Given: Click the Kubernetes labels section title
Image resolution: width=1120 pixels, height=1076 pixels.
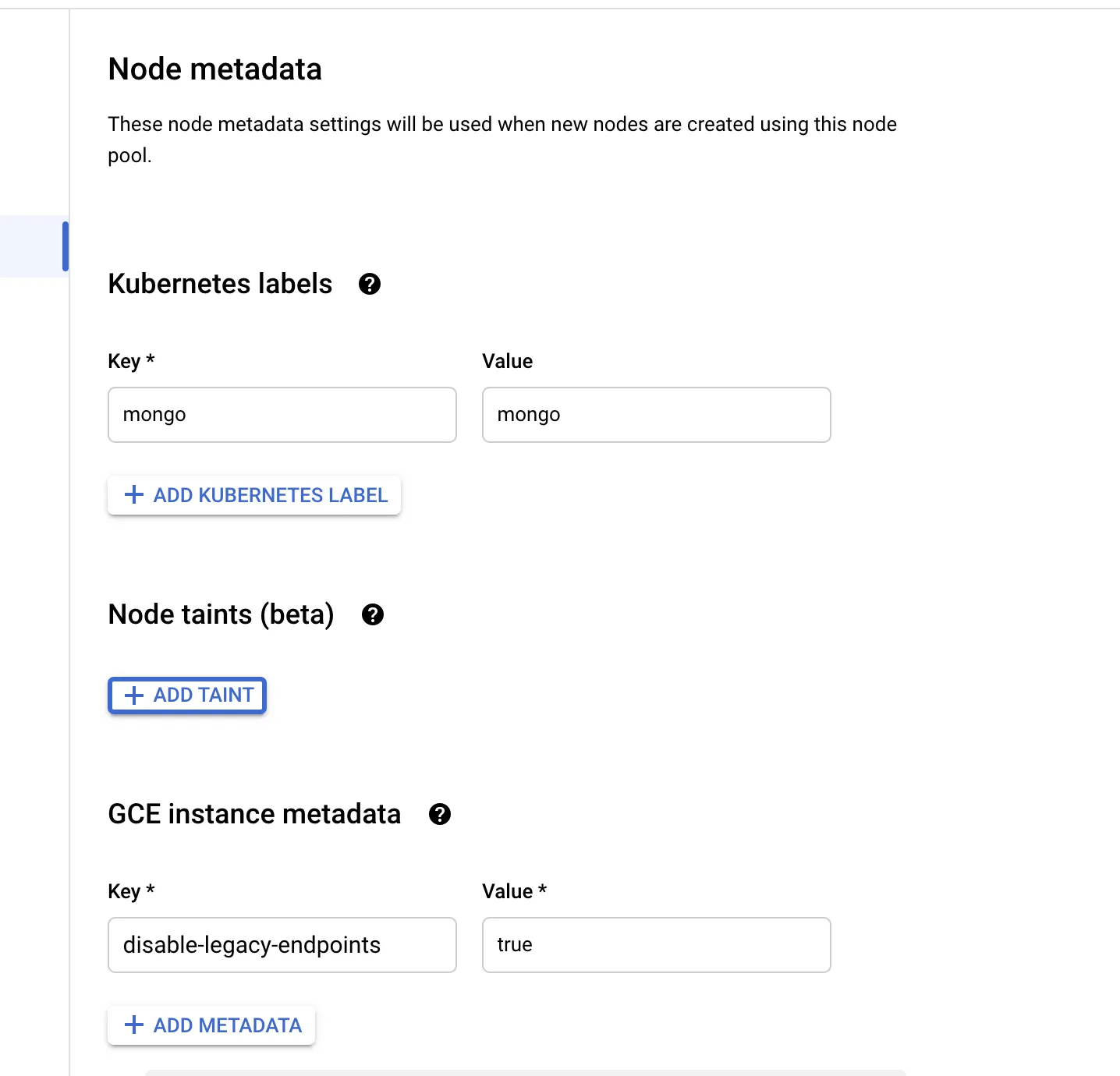Looking at the screenshot, I should [220, 284].
